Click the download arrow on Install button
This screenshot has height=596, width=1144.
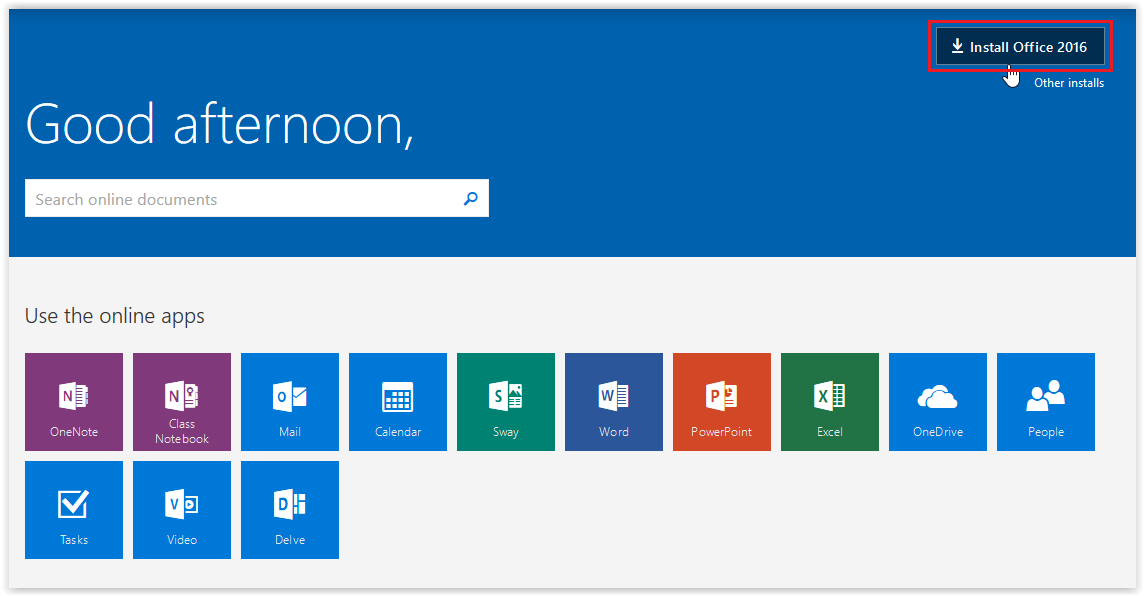957,47
